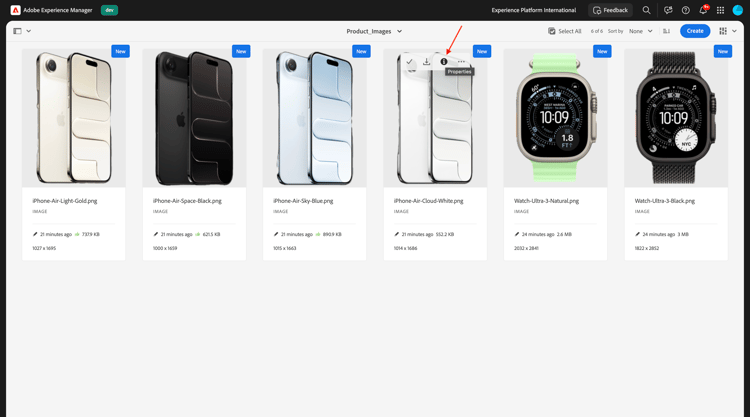Open the user profile avatar

pyautogui.click(x=738, y=10)
